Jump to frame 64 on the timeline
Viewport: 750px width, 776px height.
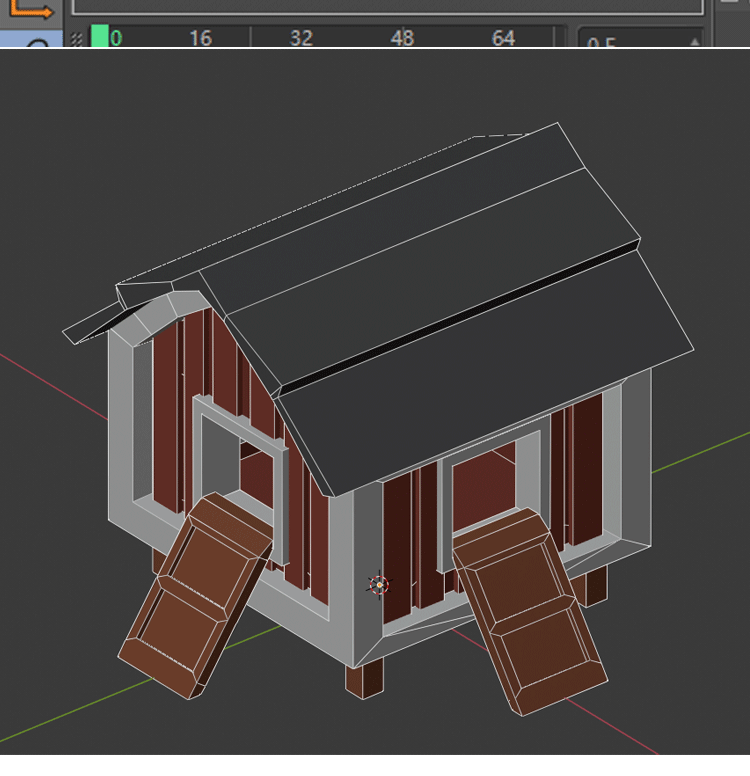503,39
